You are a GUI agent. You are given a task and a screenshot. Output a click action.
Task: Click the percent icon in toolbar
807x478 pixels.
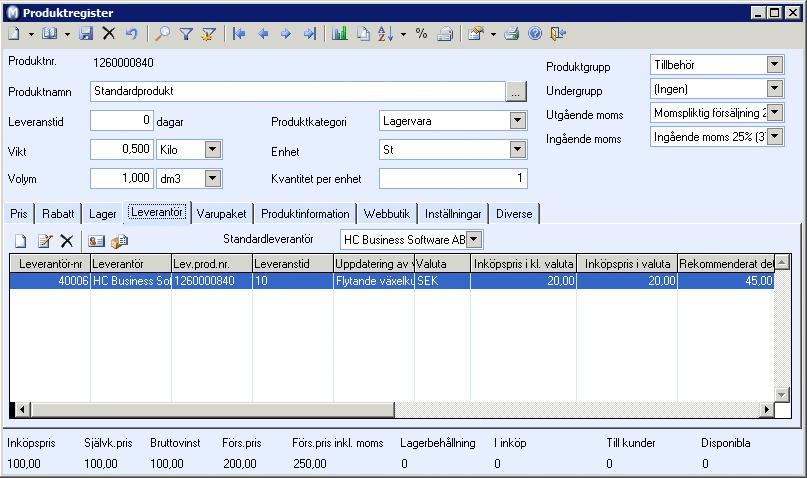click(421, 34)
